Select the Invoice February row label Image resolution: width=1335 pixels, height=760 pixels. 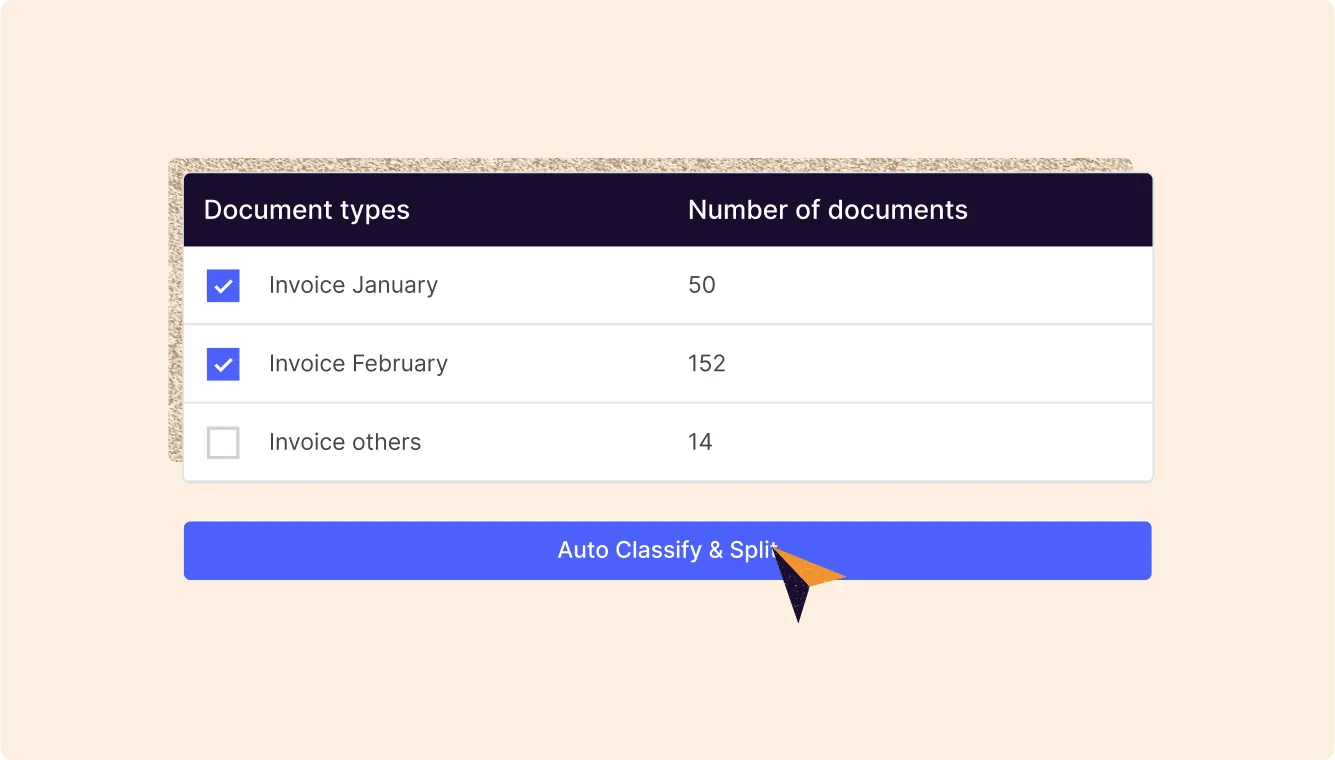(x=358, y=363)
